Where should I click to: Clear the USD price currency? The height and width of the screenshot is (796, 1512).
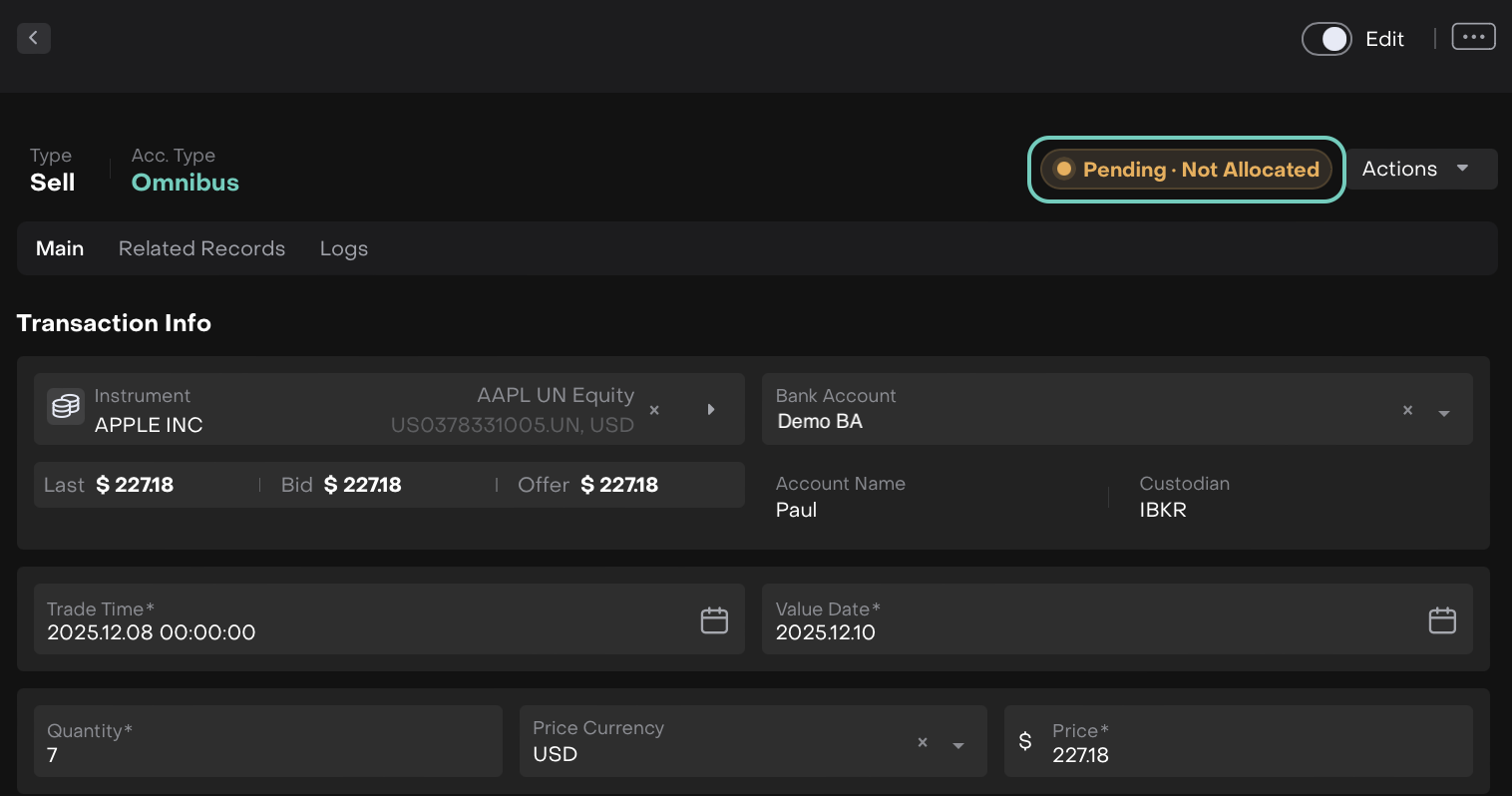[x=923, y=742]
